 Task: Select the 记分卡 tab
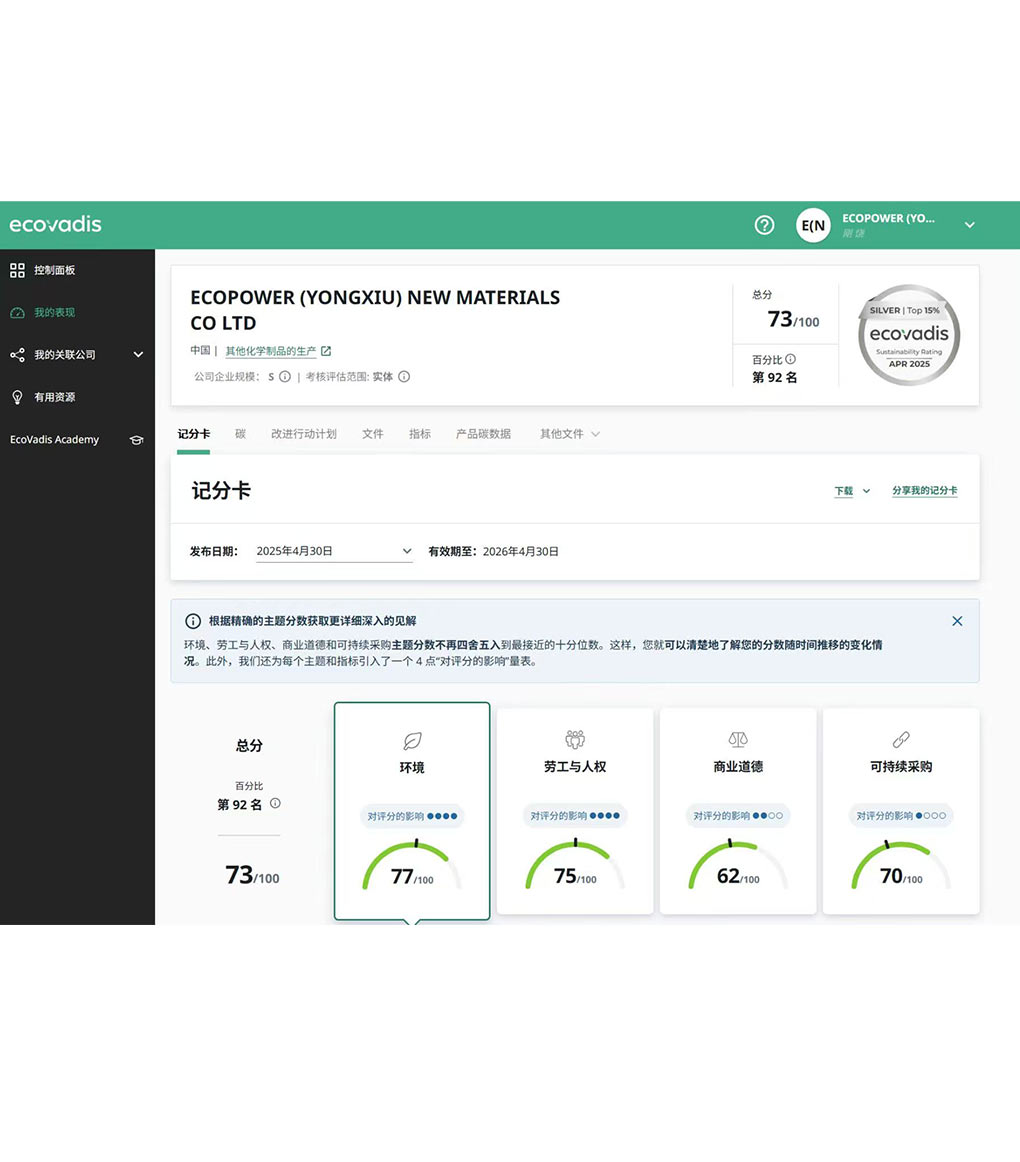click(x=193, y=434)
